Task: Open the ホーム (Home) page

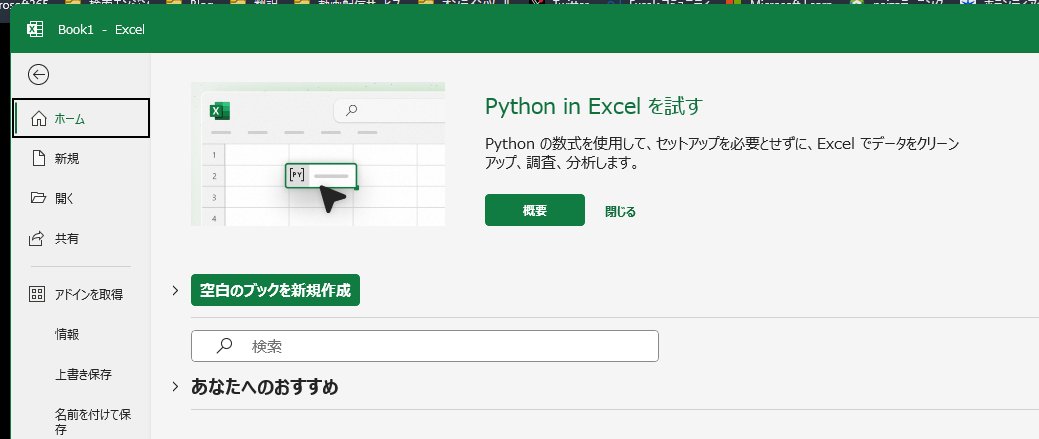Action: (81, 119)
